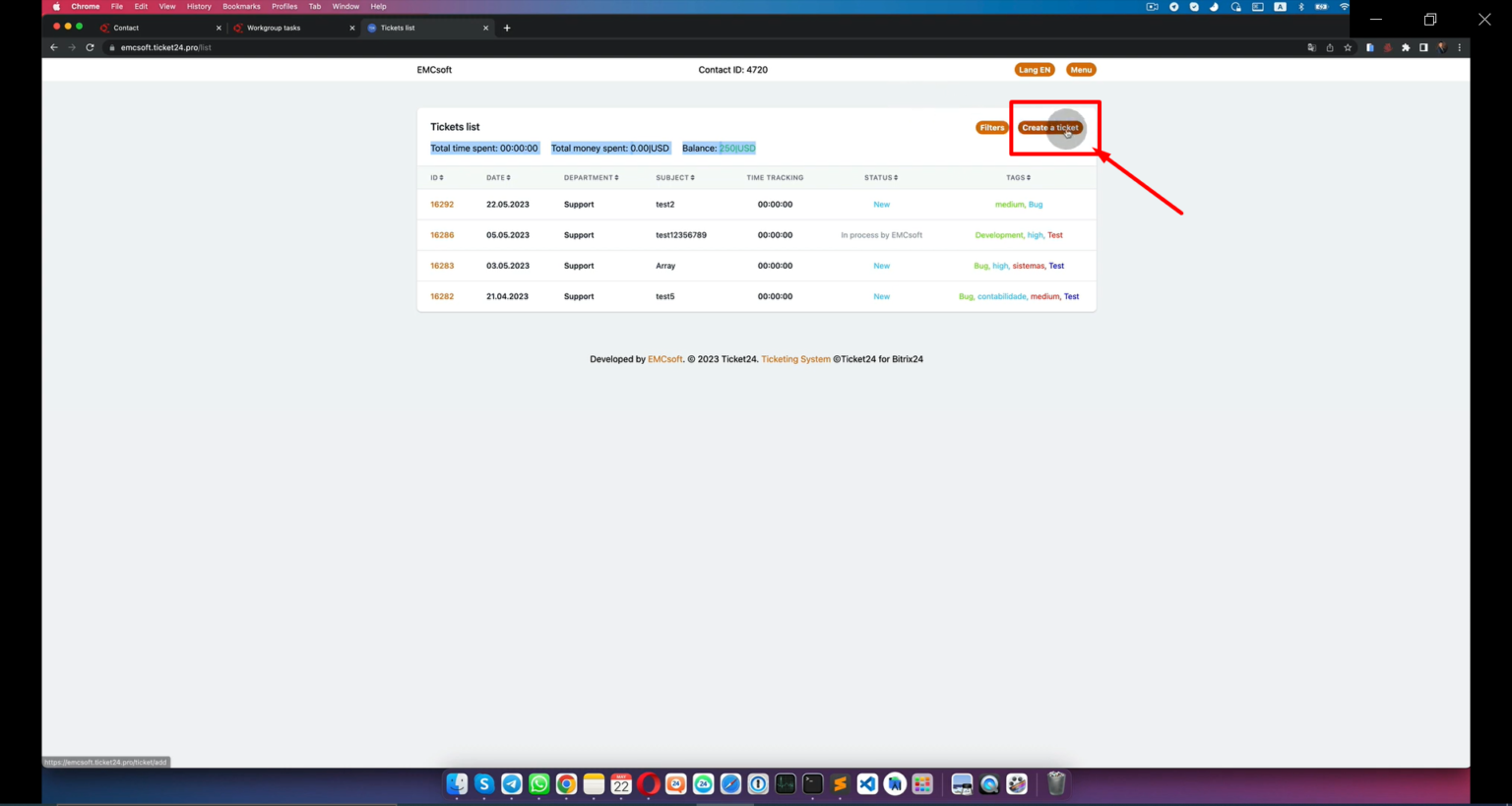The width and height of the screenshot is (1512, 806).
Task: Open WhatsApp from the dock
Action: pos(538,783)
